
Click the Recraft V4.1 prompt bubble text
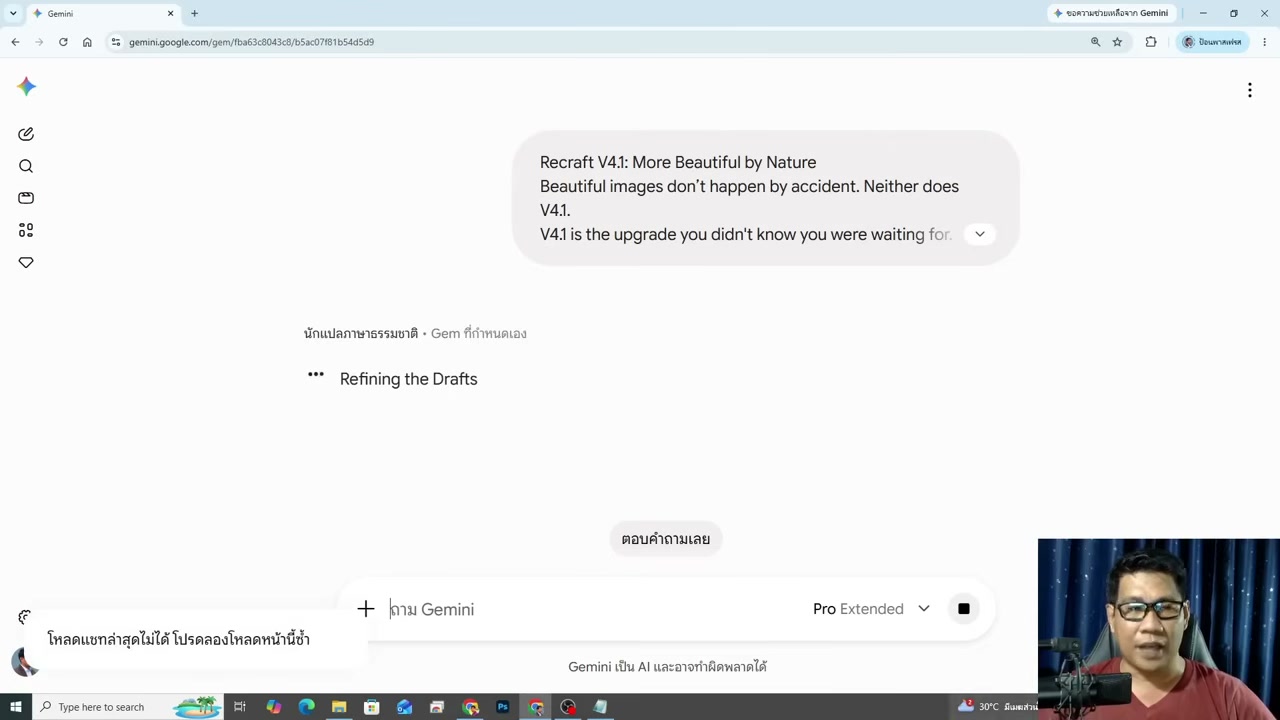point(747,198)
